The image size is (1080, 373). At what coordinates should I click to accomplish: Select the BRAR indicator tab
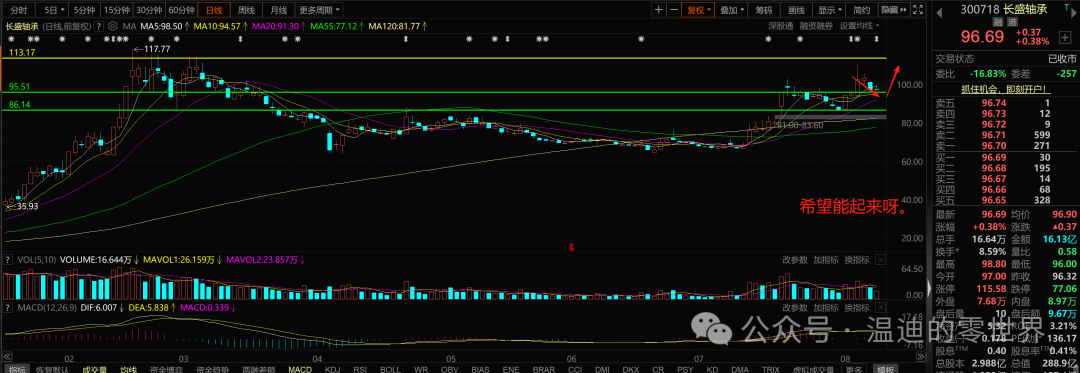544,369
